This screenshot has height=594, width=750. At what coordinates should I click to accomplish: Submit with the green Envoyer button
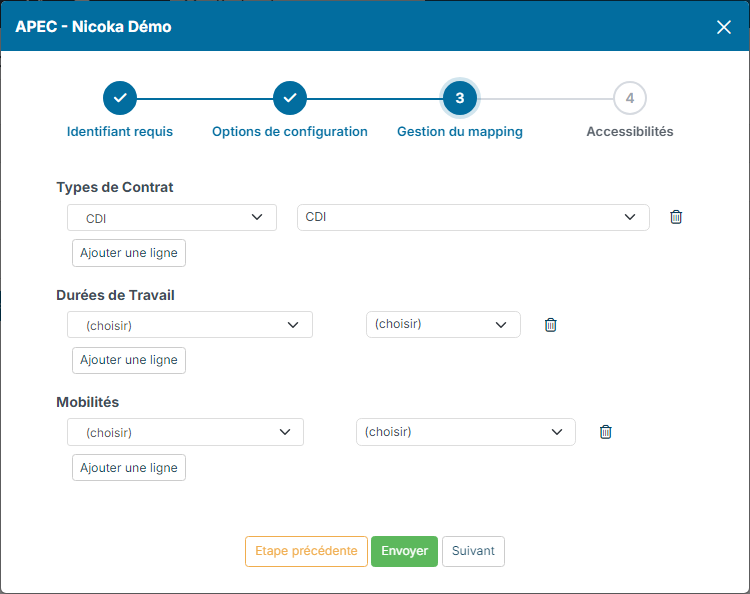(404, 551)
